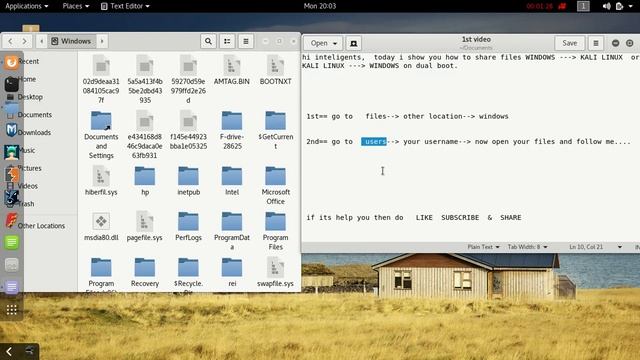Click the search icon in Files toolbar
This screenshot has height=360, width=640.
(x=208, y=41)
